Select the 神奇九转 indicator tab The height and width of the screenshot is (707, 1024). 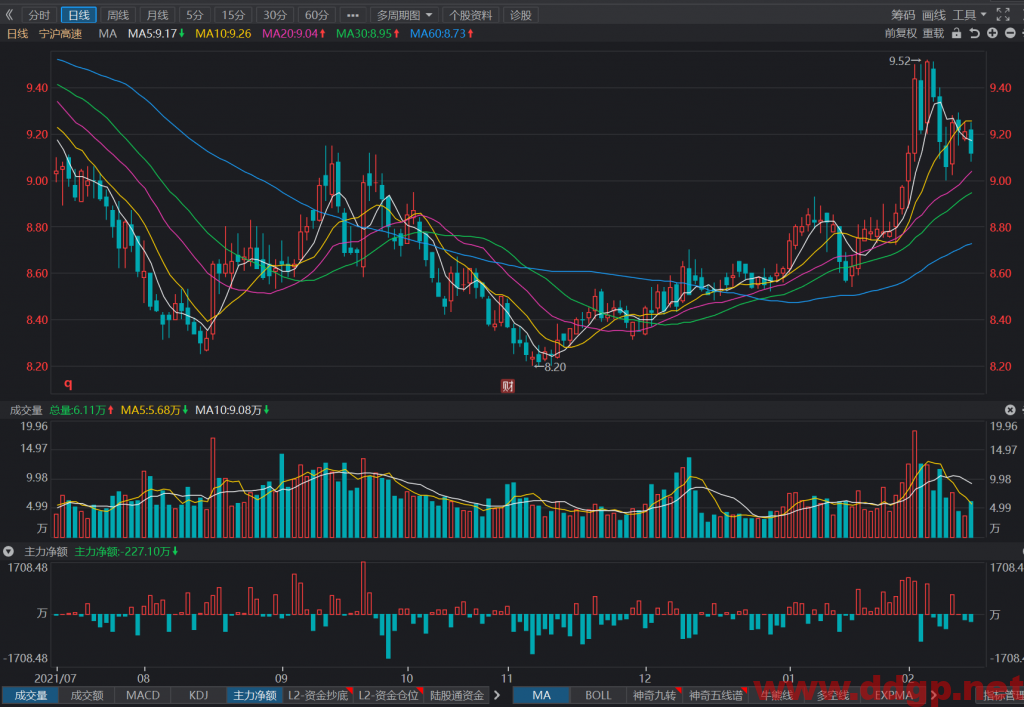point(654,696)
